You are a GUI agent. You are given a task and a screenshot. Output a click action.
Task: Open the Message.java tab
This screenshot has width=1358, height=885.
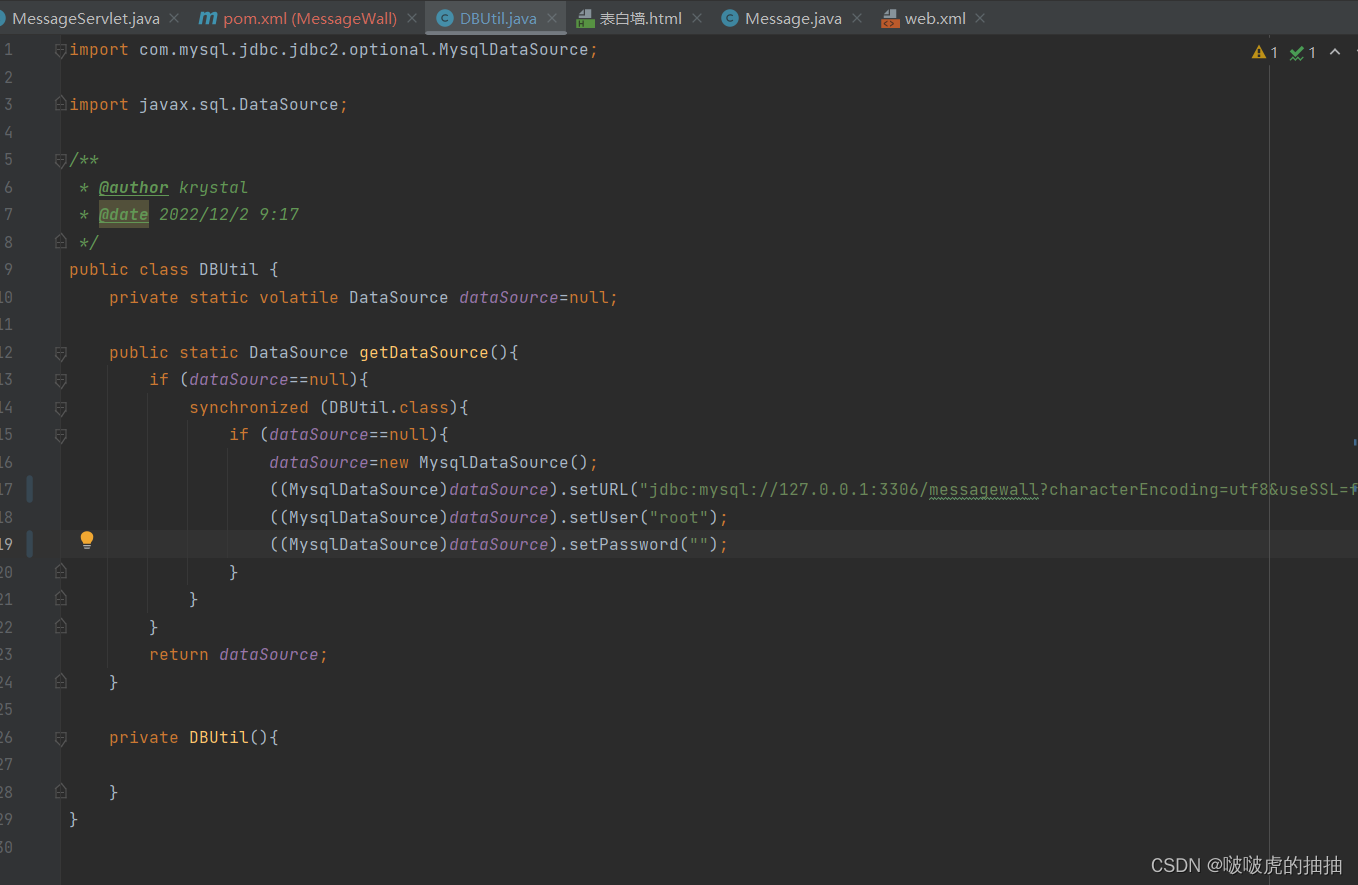click(793, 18)
